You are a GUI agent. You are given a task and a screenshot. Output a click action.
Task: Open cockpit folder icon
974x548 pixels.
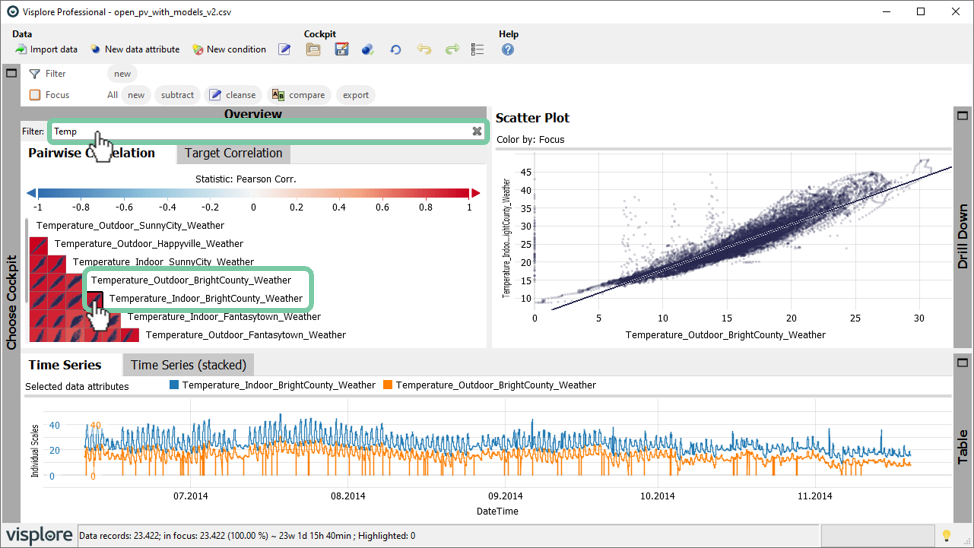pos(313,49)
